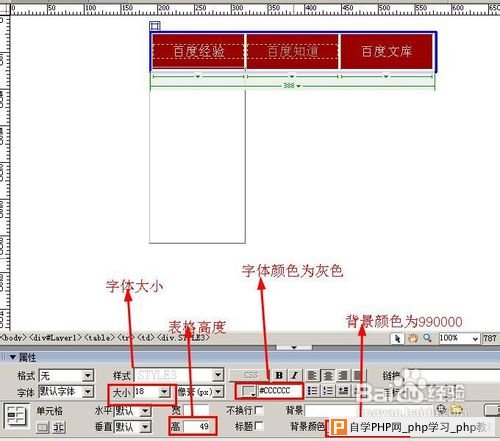
Task: Select the <td> tag in tag selector
Action: 145,338
